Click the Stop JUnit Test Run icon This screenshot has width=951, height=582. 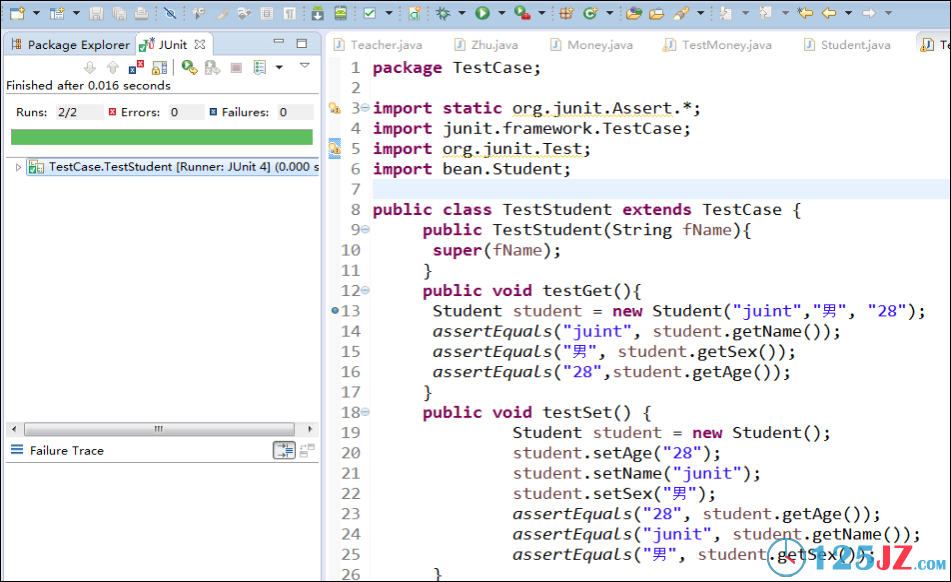tap(237, 67)
